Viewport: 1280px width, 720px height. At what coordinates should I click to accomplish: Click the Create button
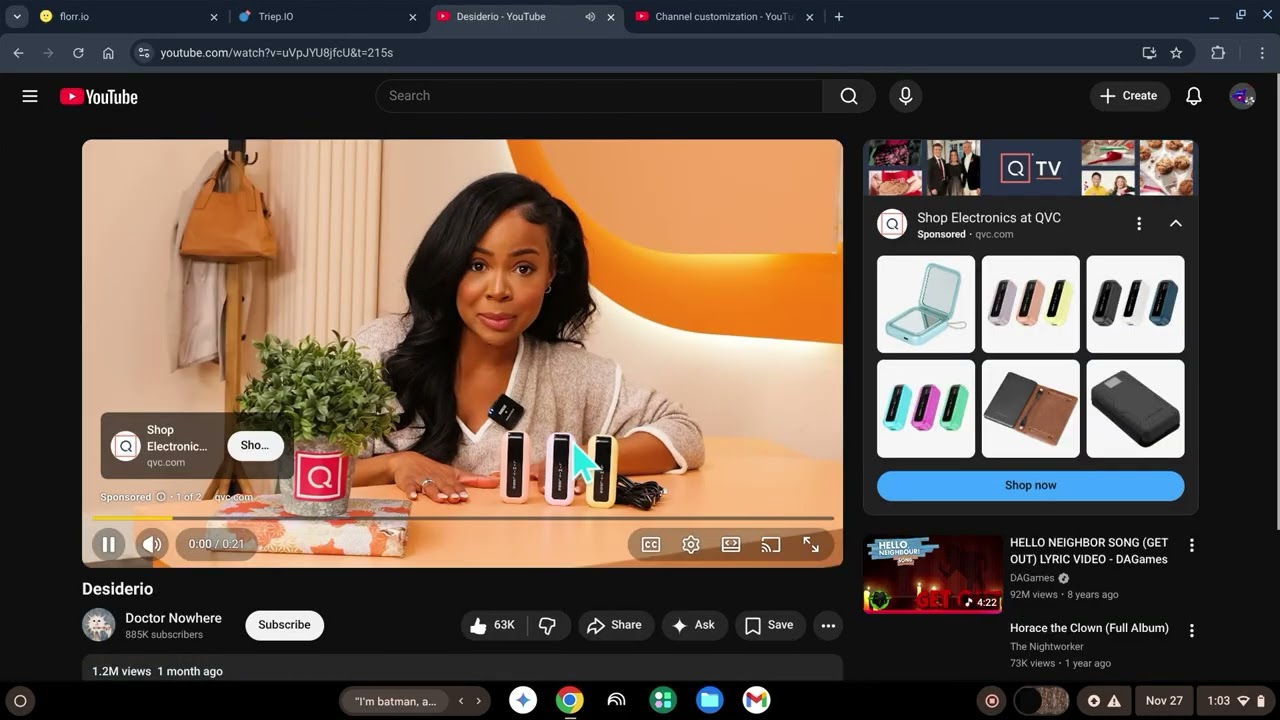tap(1129, 96)
